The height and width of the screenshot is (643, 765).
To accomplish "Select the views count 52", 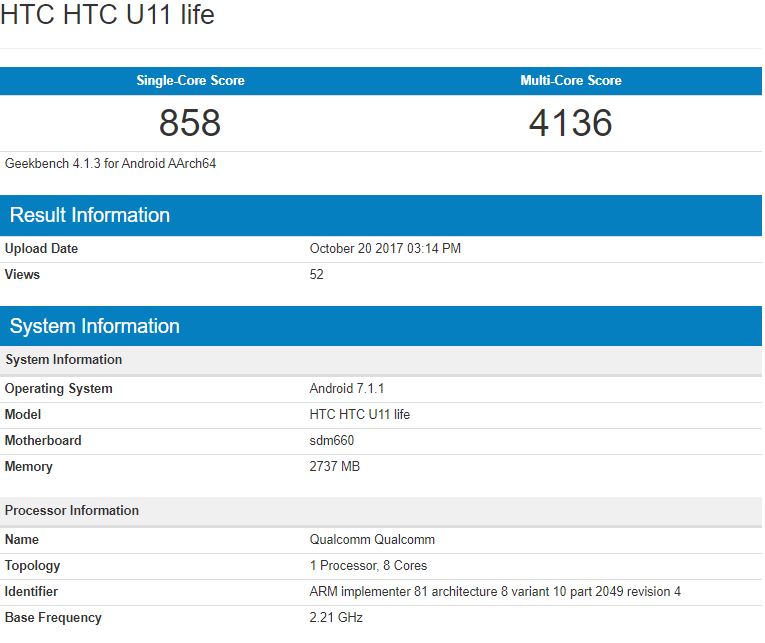I will tap(316, 275).
